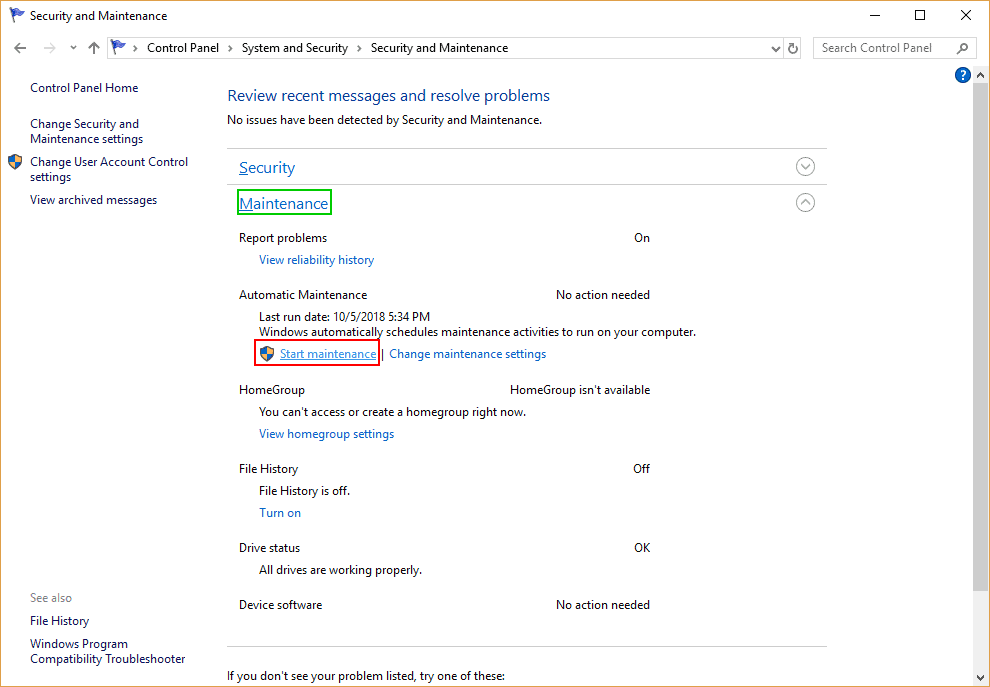Open the blue Help question mark
Image resolution: width=990 pixels, height=687 pixels.
pos(962,75)
